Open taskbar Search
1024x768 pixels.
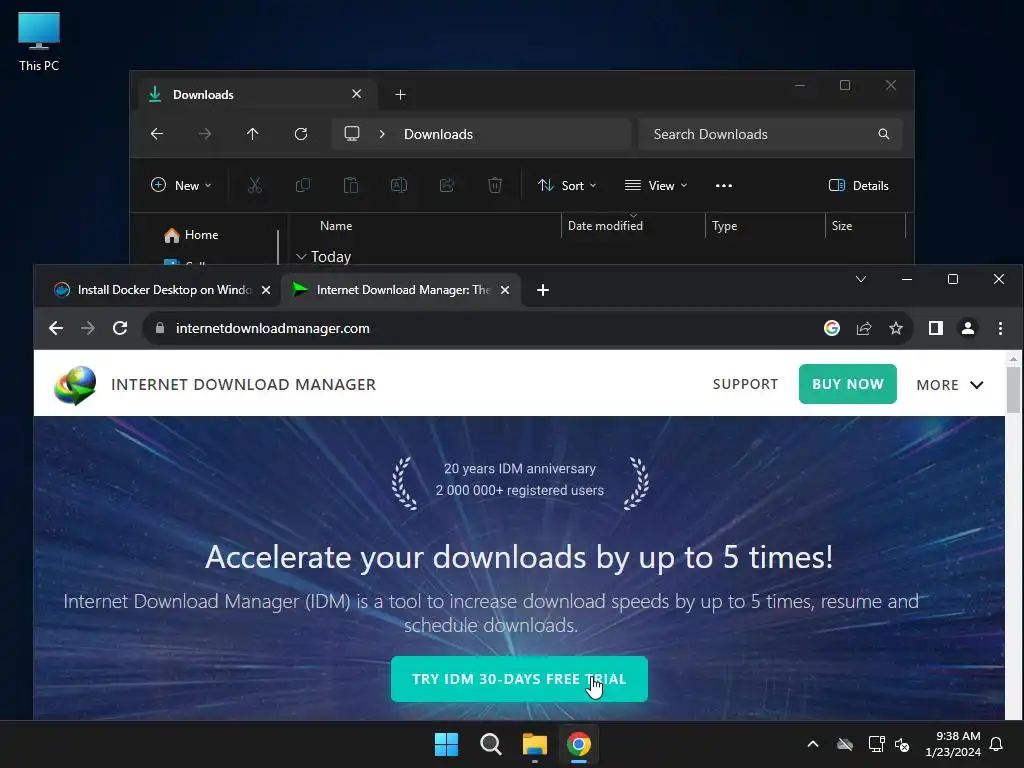490,744
